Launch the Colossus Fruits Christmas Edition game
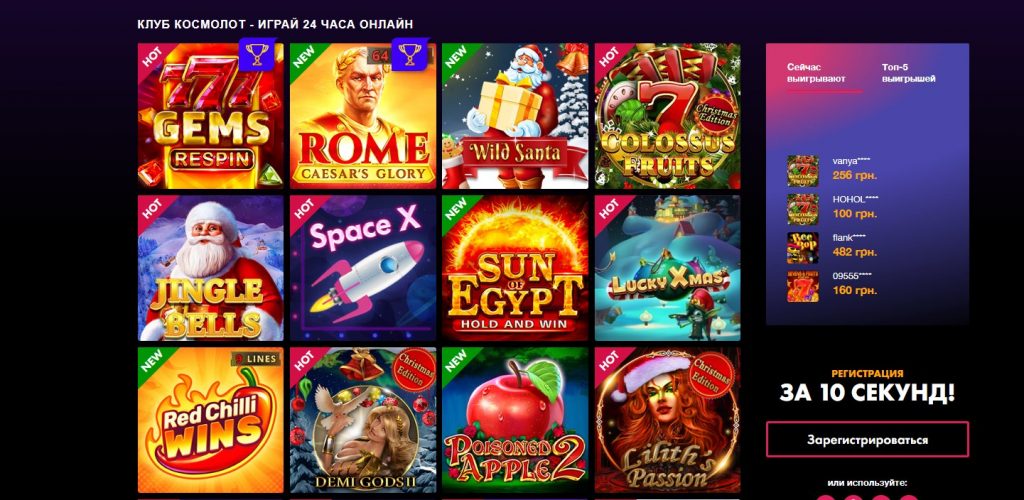Screen dimensions: 1024x500 (667, 116)
